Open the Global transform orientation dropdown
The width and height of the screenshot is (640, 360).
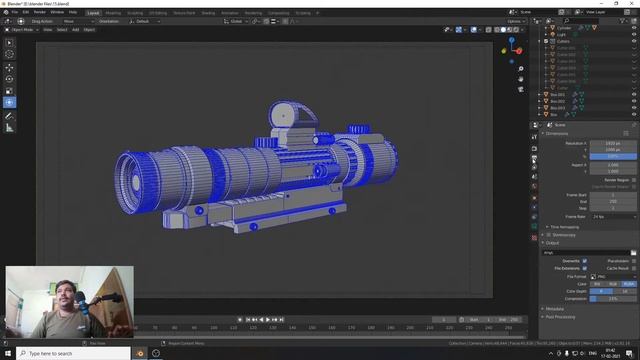point(236,21)
